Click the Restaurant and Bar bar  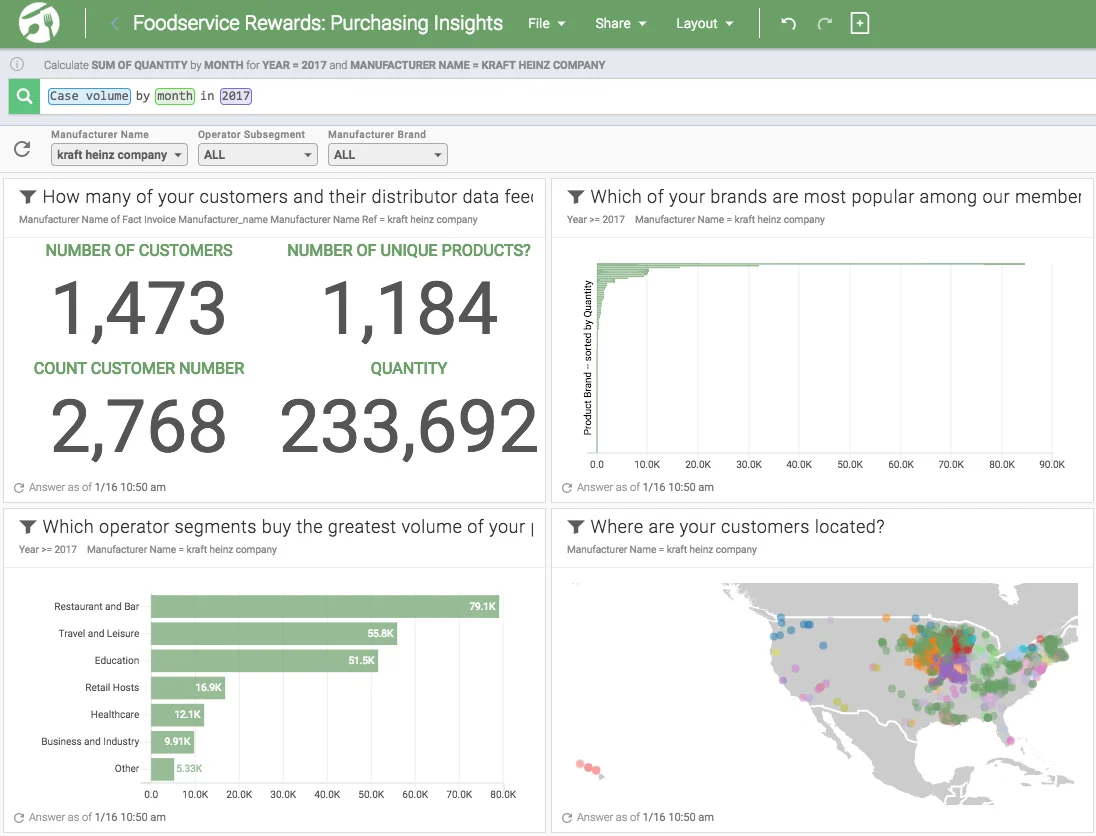(325, 607)
